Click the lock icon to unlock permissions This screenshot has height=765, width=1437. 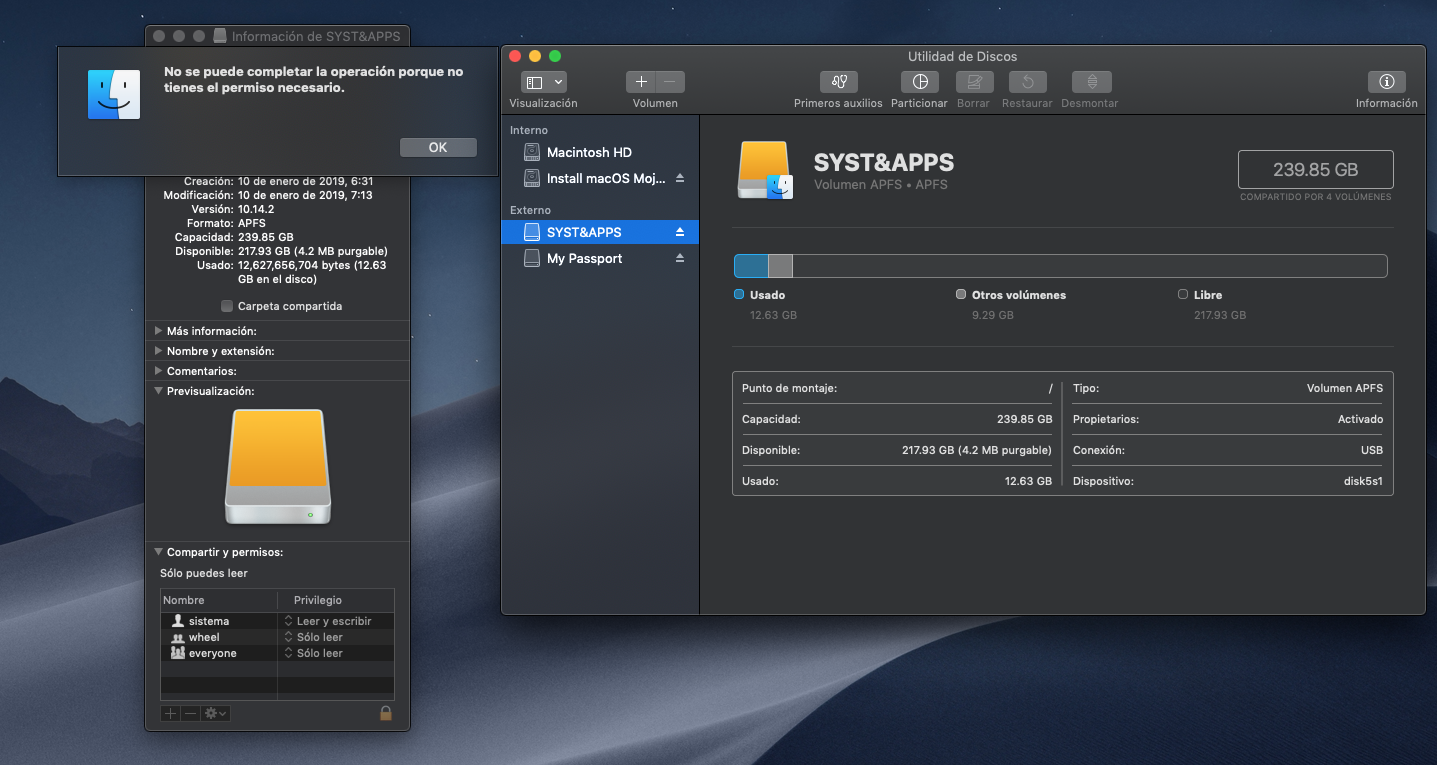tap(385, 713)
